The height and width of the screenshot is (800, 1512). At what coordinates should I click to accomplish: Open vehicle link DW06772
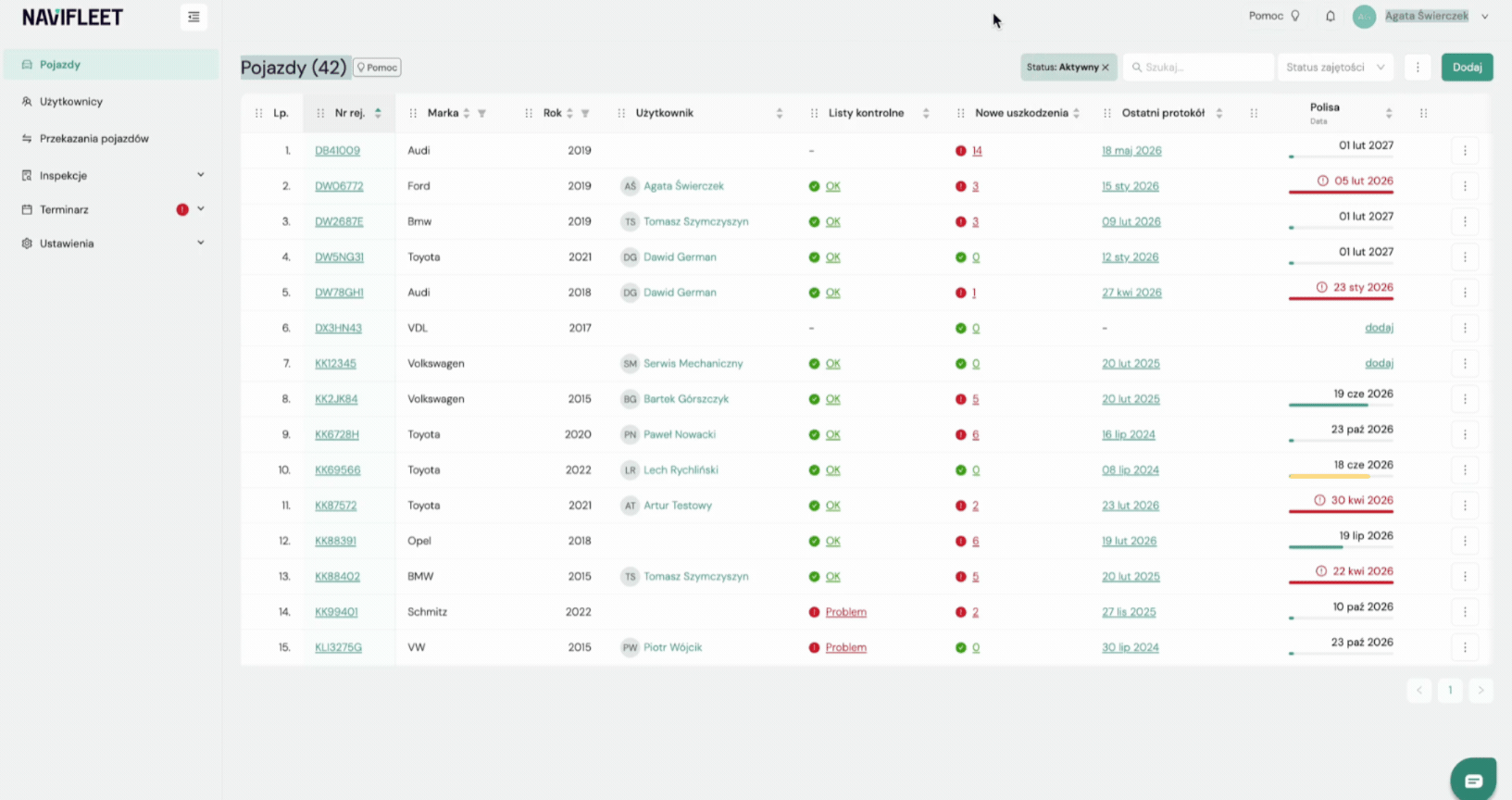point(339,186)
